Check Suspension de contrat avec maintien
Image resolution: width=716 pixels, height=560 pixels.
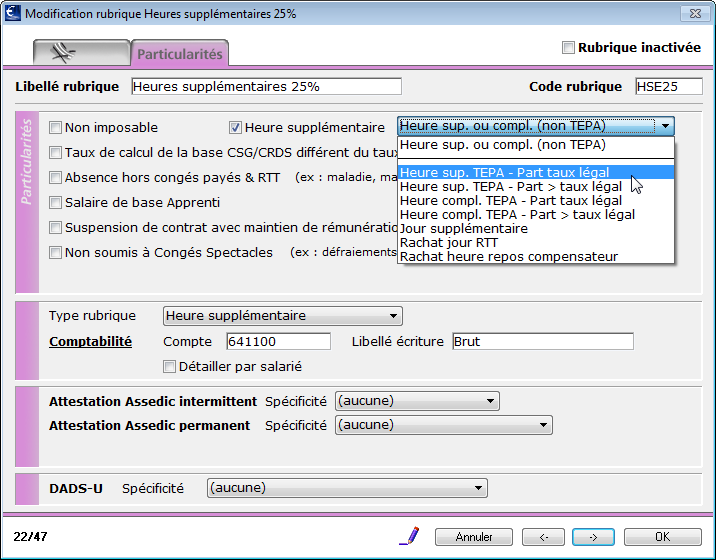pos(55,227)
